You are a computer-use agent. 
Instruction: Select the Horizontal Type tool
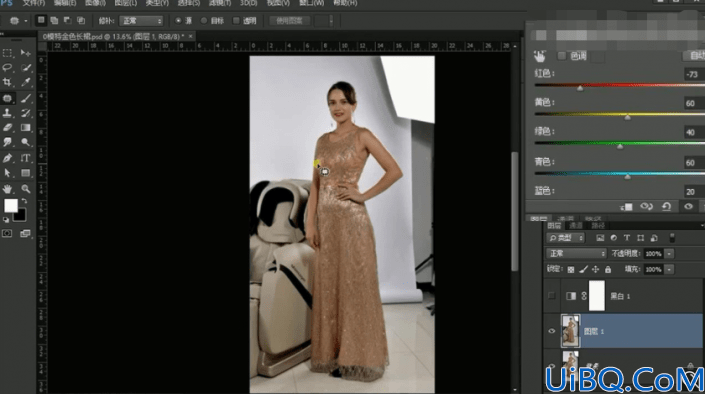pos(26,158)
